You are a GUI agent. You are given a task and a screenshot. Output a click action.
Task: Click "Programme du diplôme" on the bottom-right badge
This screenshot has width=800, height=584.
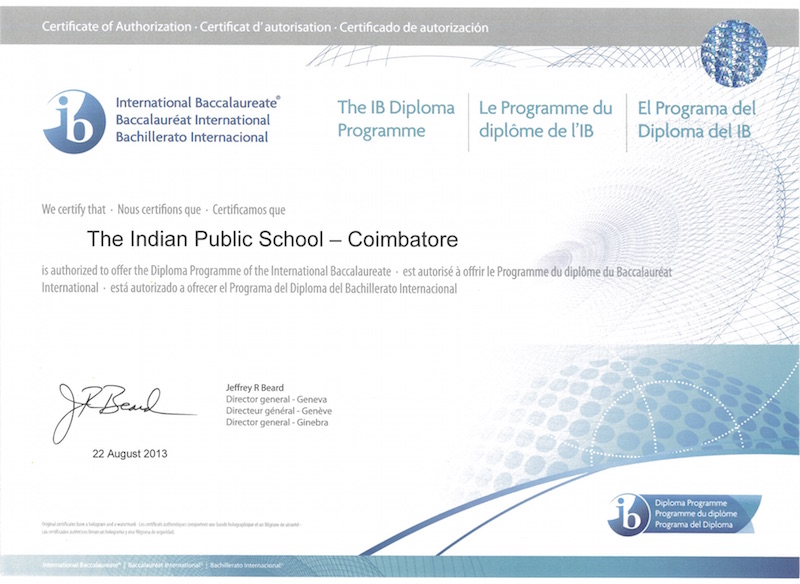pyautogui.click(x=696, y=514)
